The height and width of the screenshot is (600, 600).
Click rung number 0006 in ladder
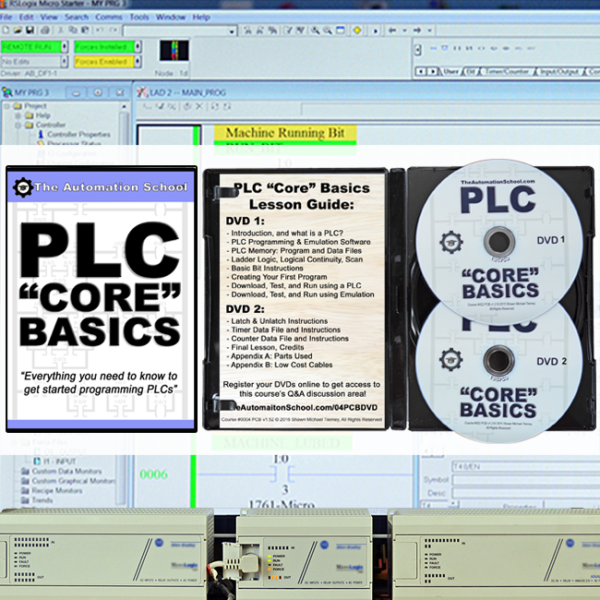[x=153, y=474]
